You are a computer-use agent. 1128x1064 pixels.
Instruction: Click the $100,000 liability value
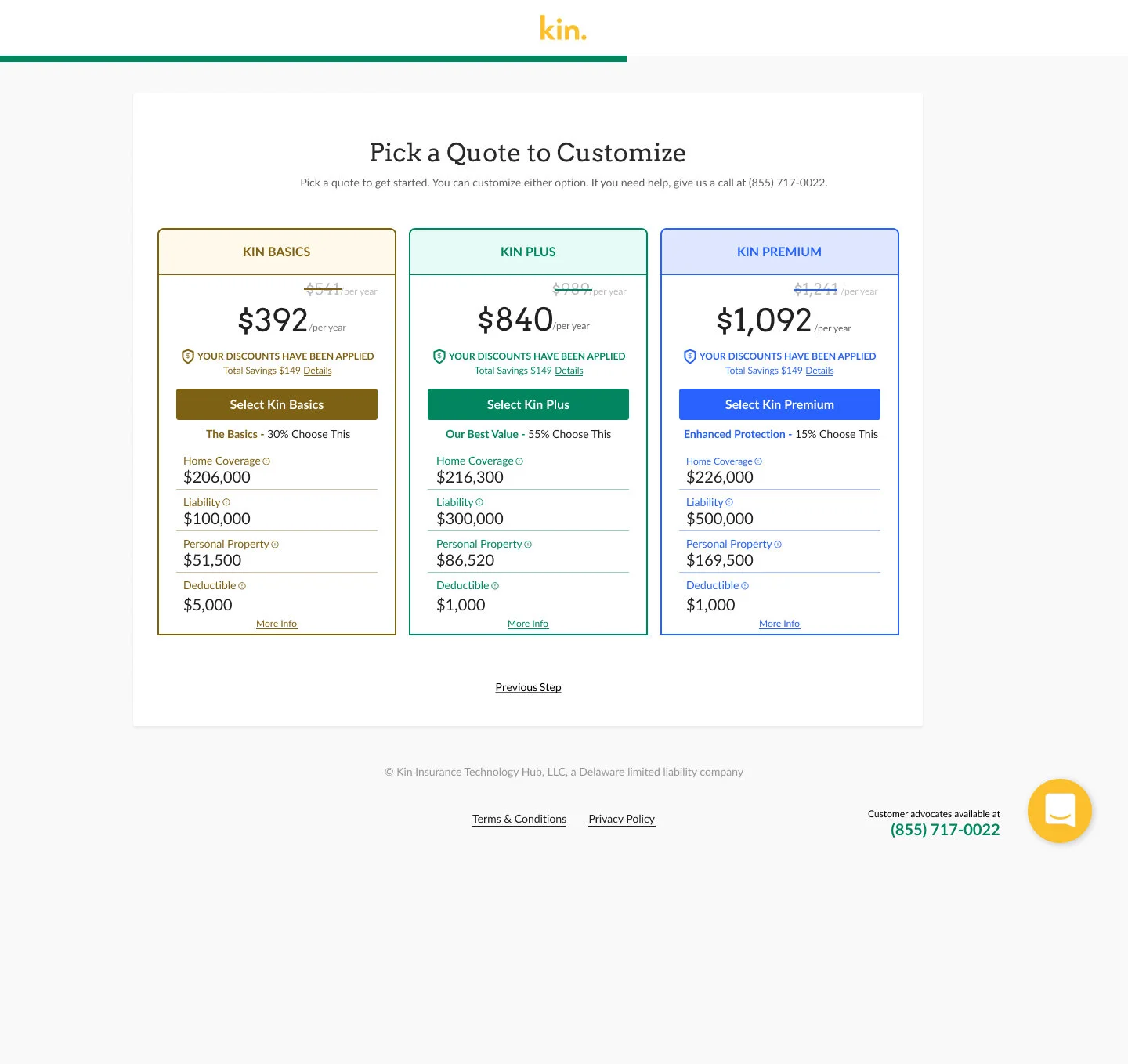click(217, 519)
